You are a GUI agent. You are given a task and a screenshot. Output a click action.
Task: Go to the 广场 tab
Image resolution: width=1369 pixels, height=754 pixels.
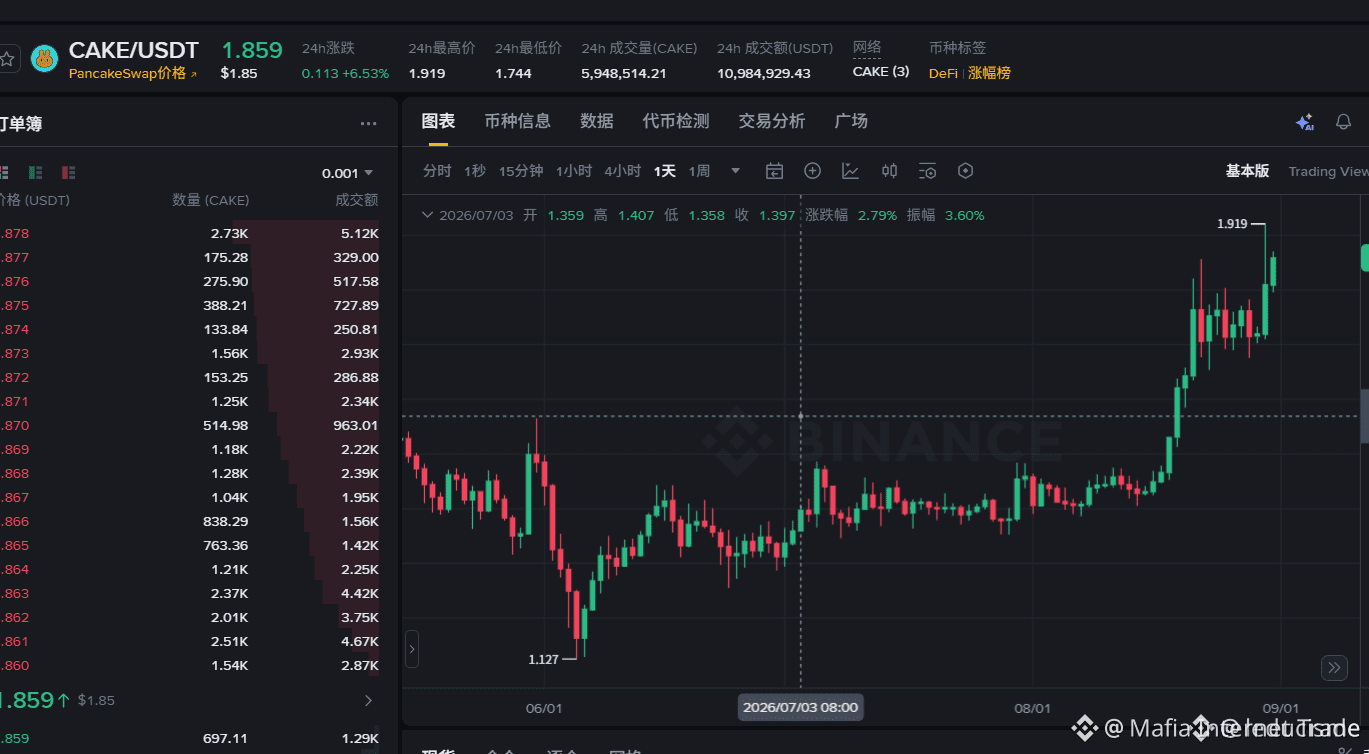[851, 121]
